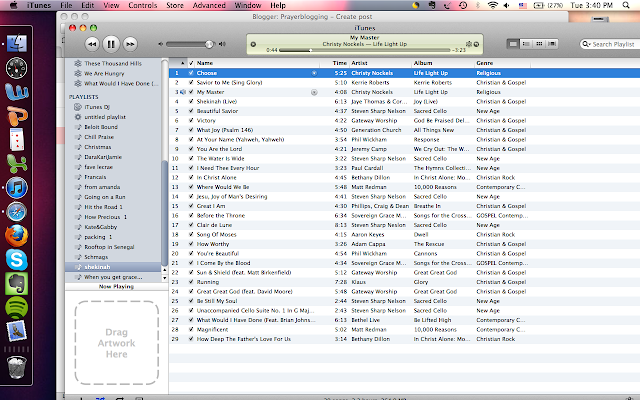Image resolution: width=640 pixels, height=400 pixels.
Task: Click the high-volume speaker icon
Action: (222, 44)
